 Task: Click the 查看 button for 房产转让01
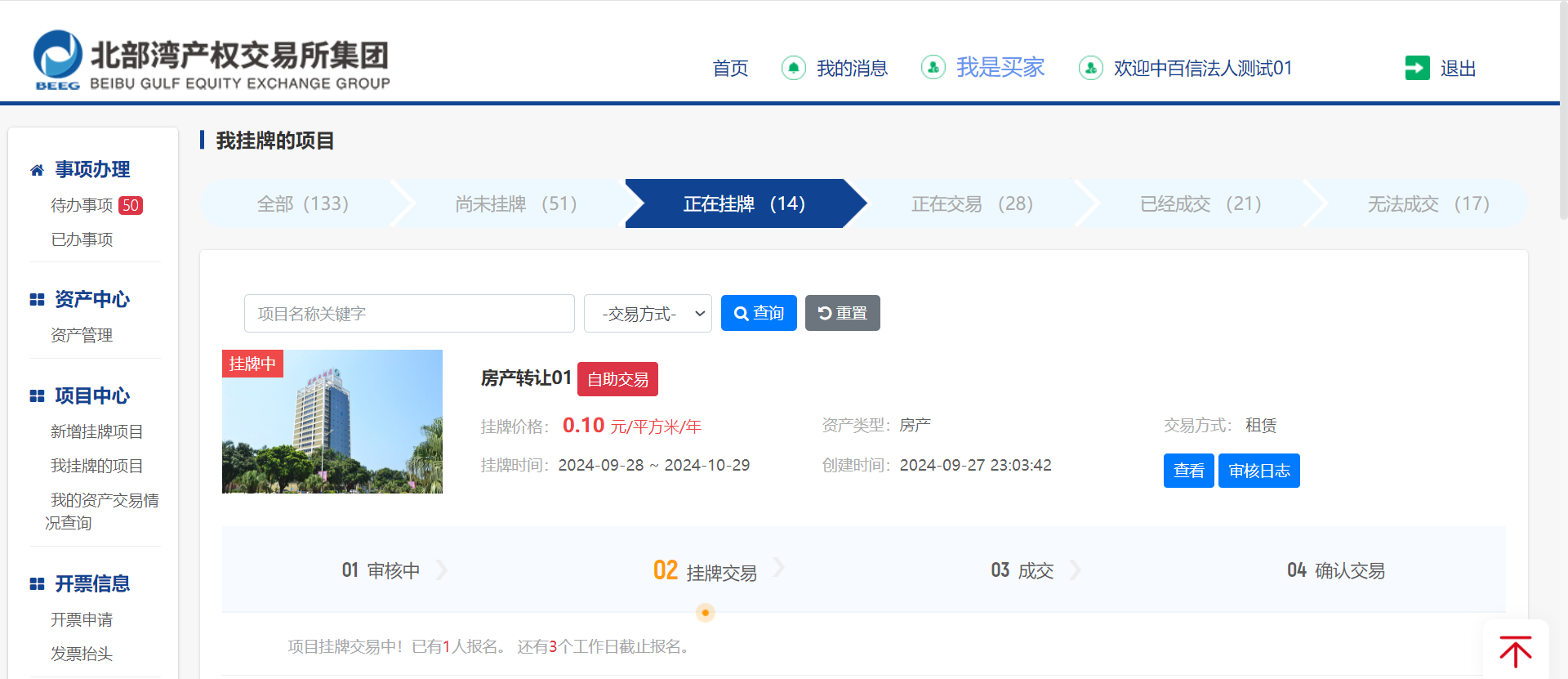coord(1189,471)
